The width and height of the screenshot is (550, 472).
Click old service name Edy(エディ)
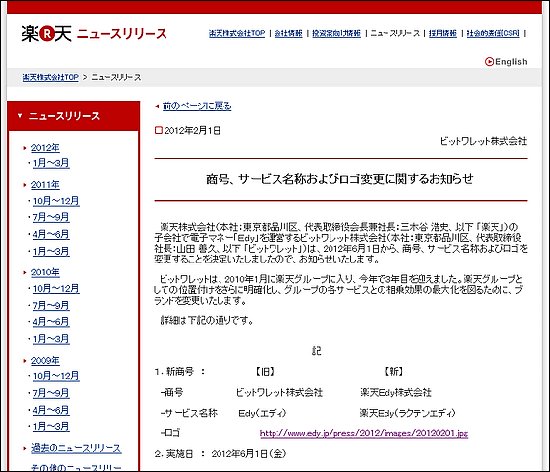[262, 413]
